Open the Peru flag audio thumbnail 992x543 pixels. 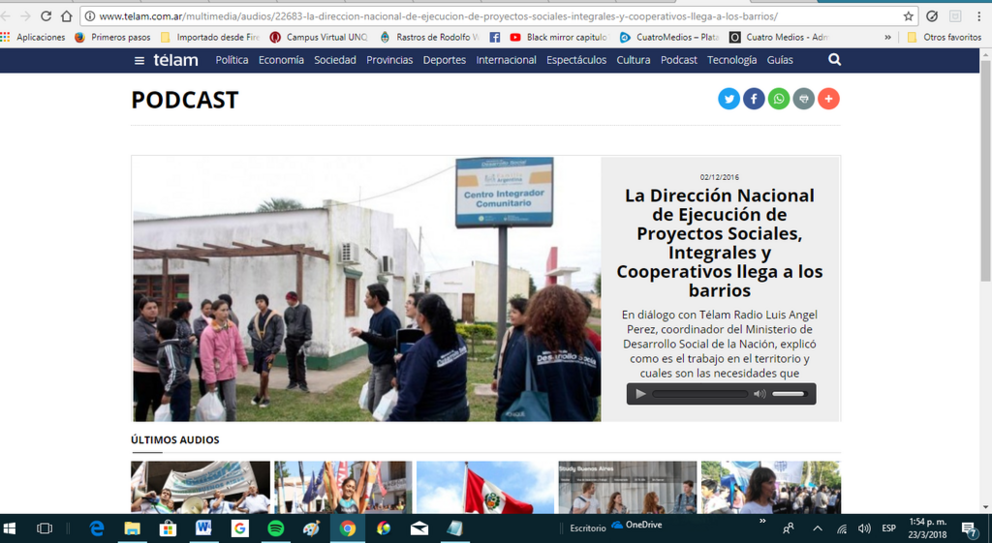click(x=485, y=487)
